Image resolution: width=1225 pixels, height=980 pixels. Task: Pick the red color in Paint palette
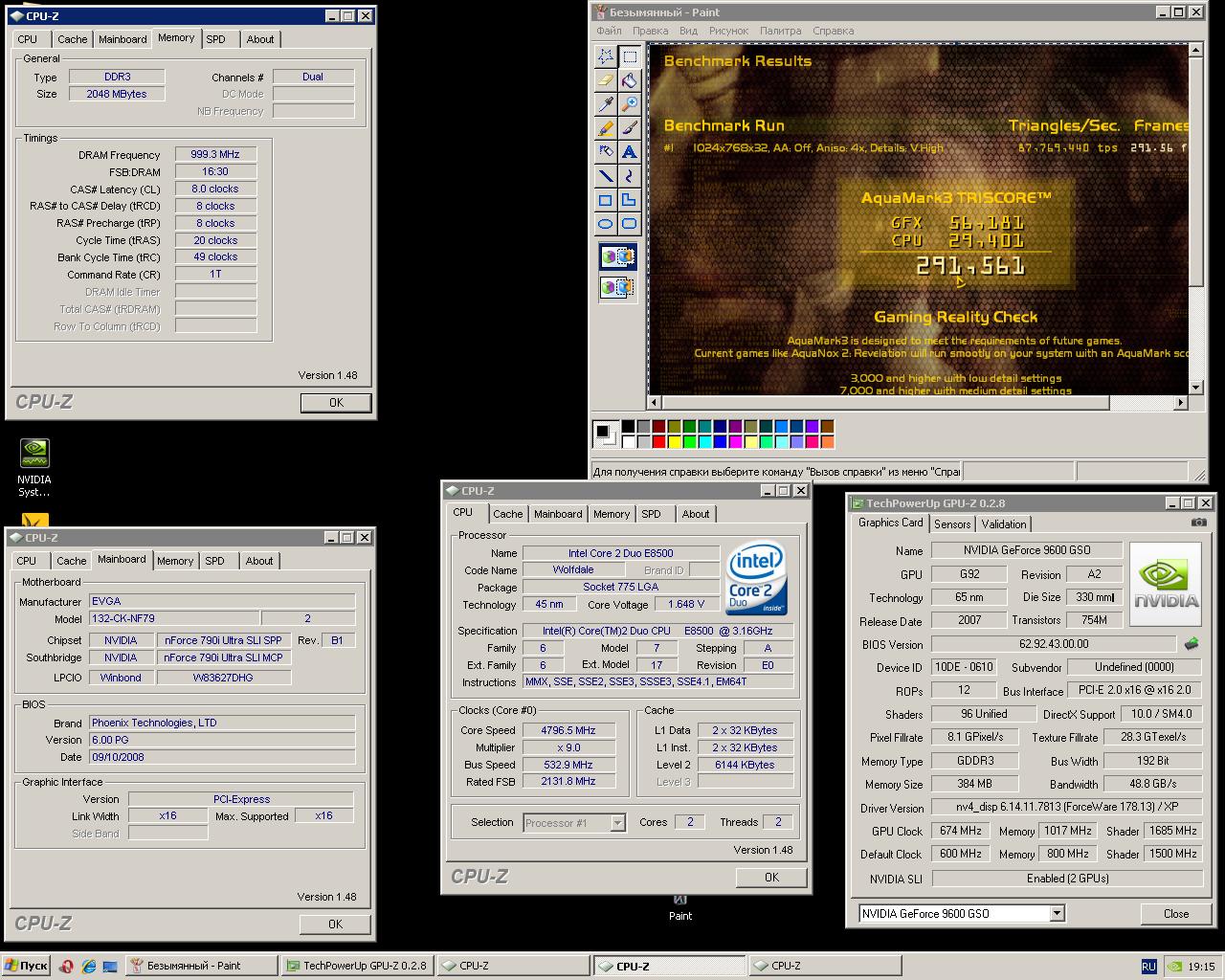click(658, 441)
